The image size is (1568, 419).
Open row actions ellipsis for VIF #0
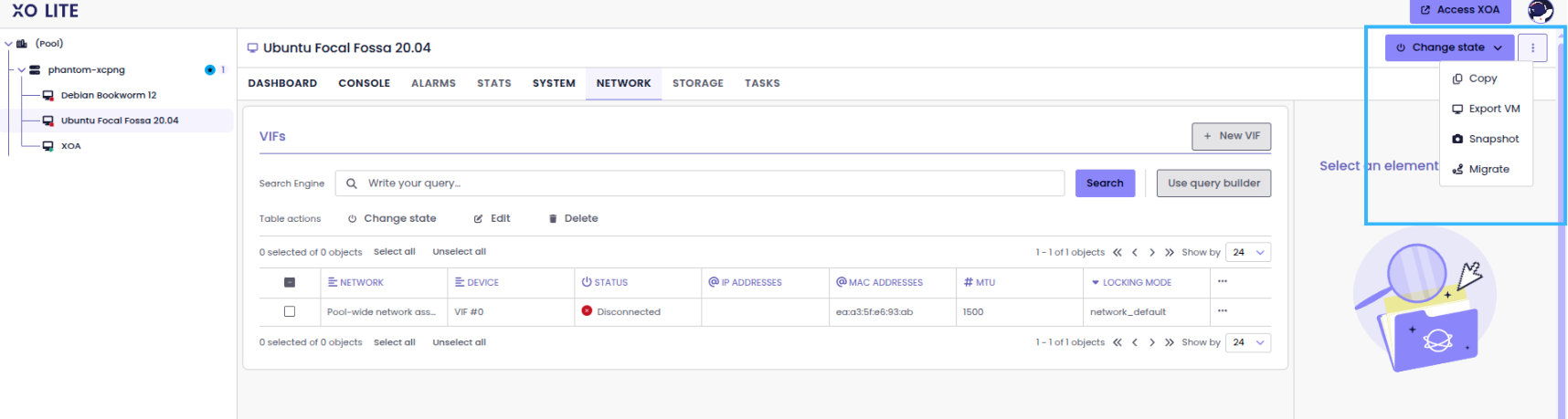[x=1222, y=311]
